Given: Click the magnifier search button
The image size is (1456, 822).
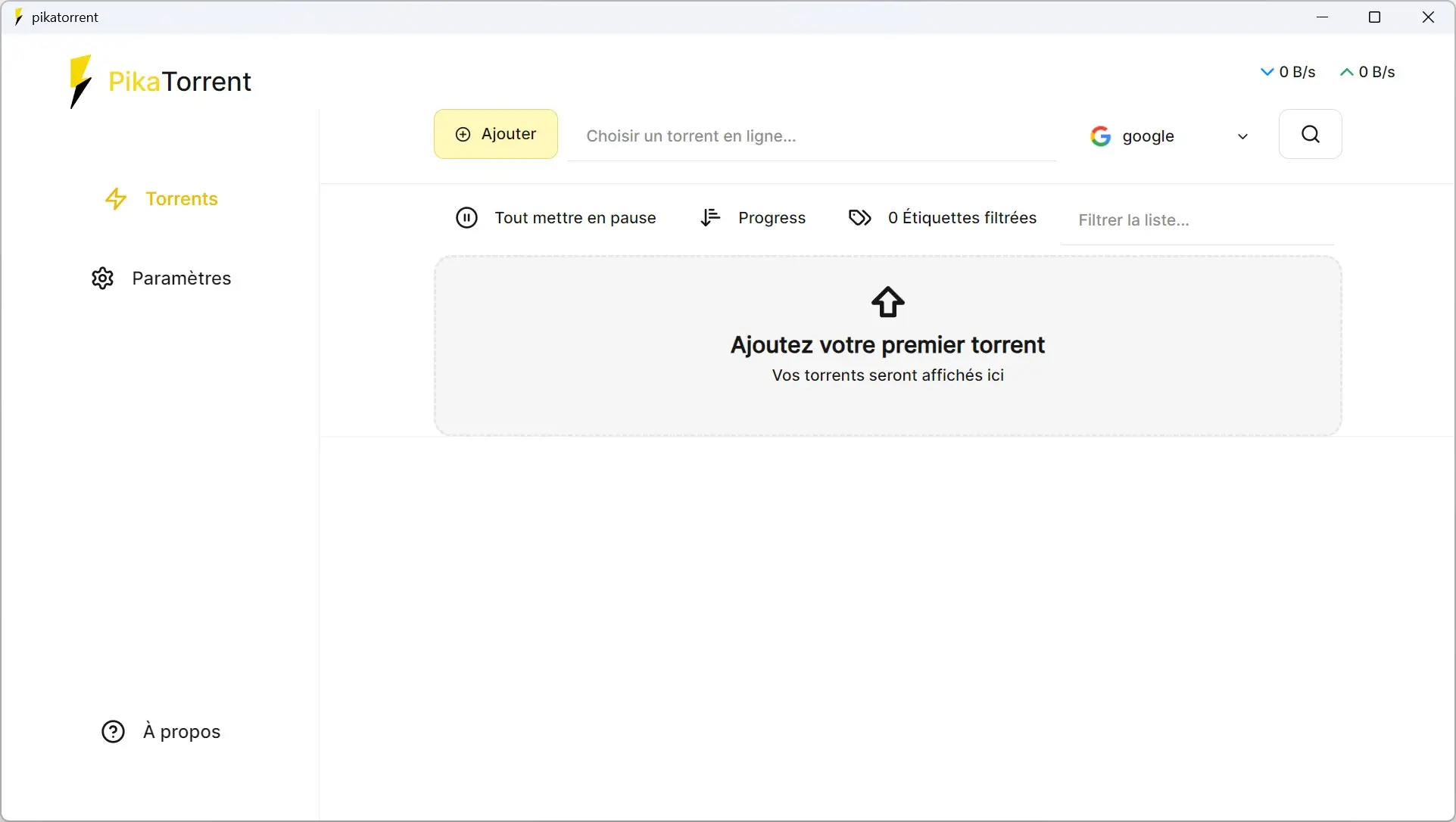Looking at the screenshot, I should [1311, 134].
